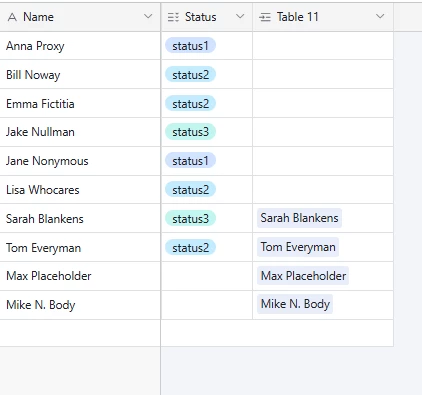Click the empty Table 11 cell for Jake Nullman
Viewport: 422px width, 395px height.
point(323,132)
